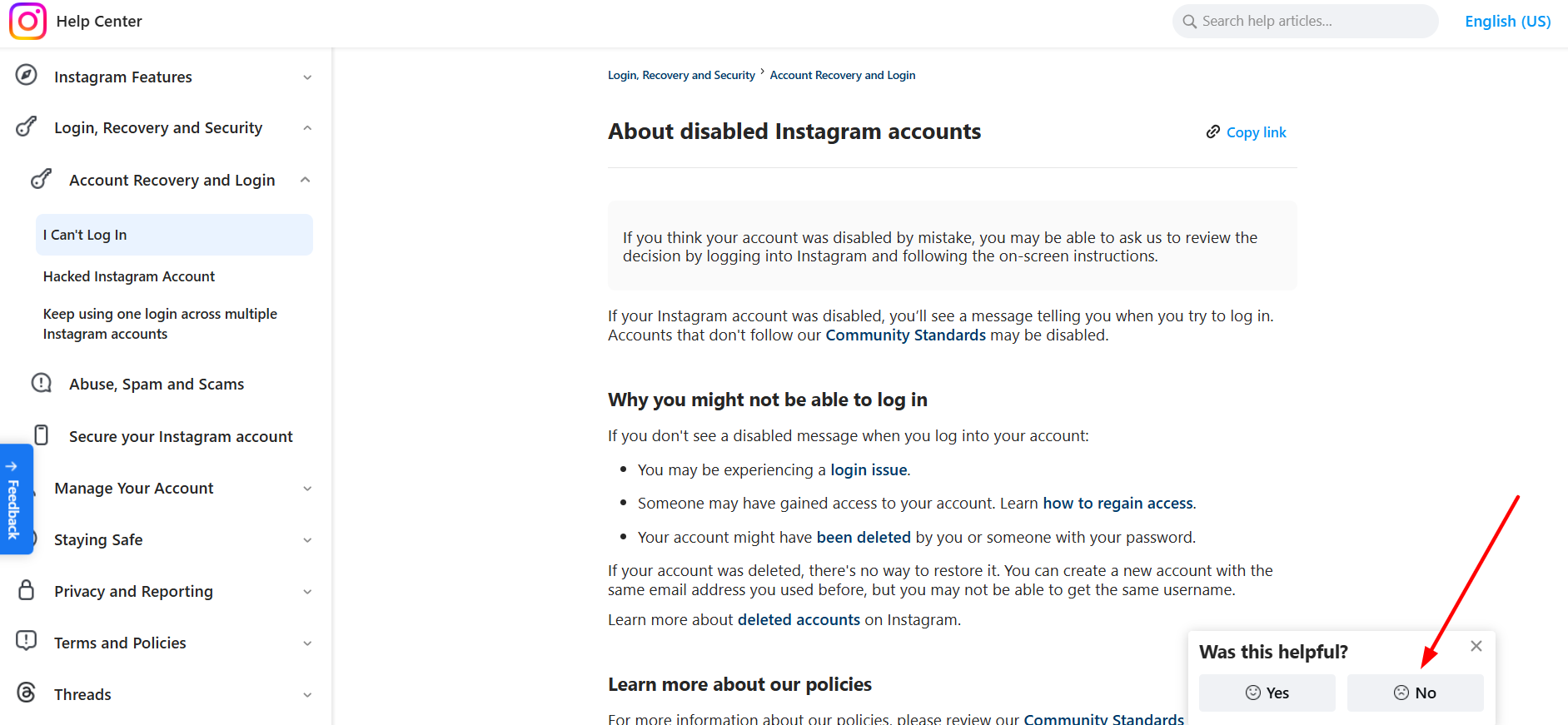Expand the Instagram Features section chevron
This screenshot has width=1568, height=725.
coord(307,77)
